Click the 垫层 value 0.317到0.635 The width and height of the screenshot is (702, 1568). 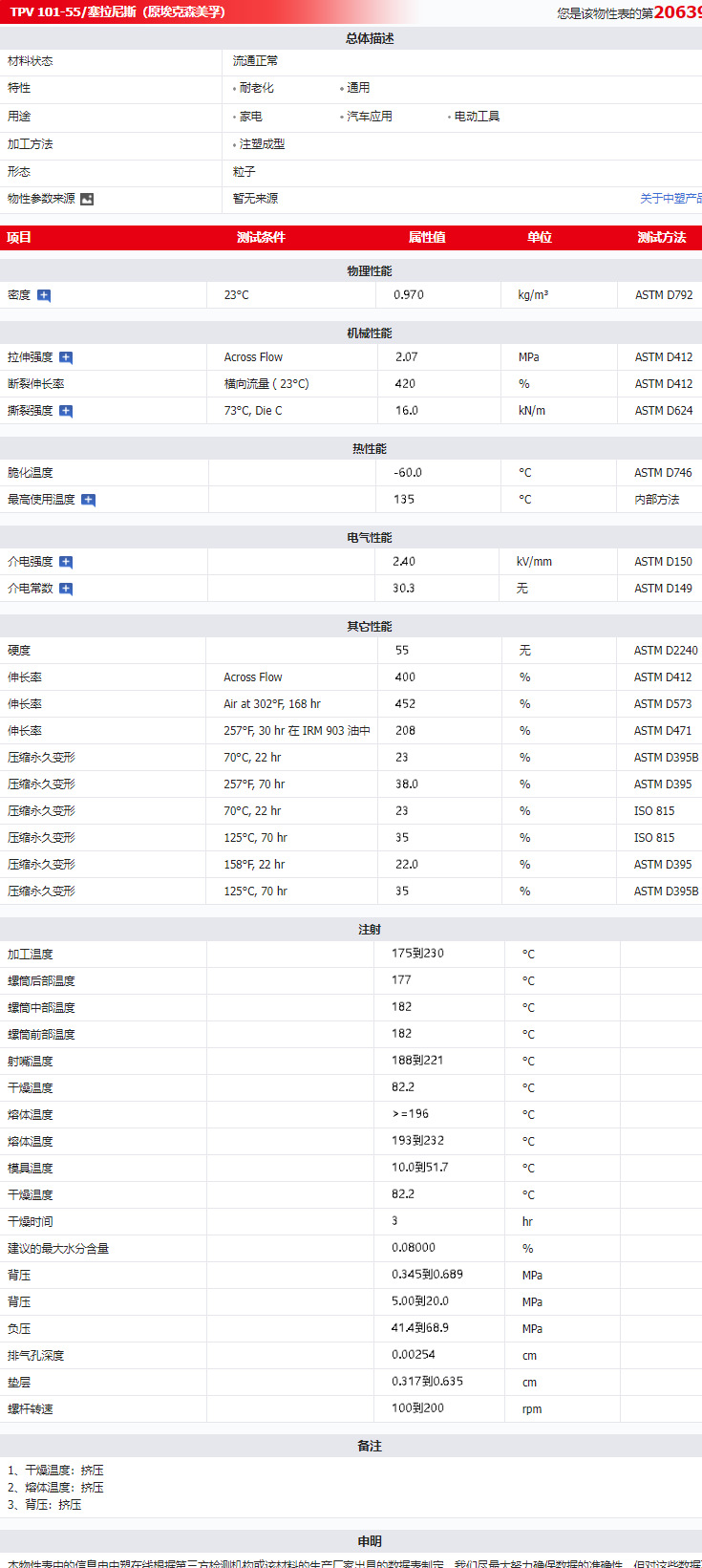coord(427,1382)
